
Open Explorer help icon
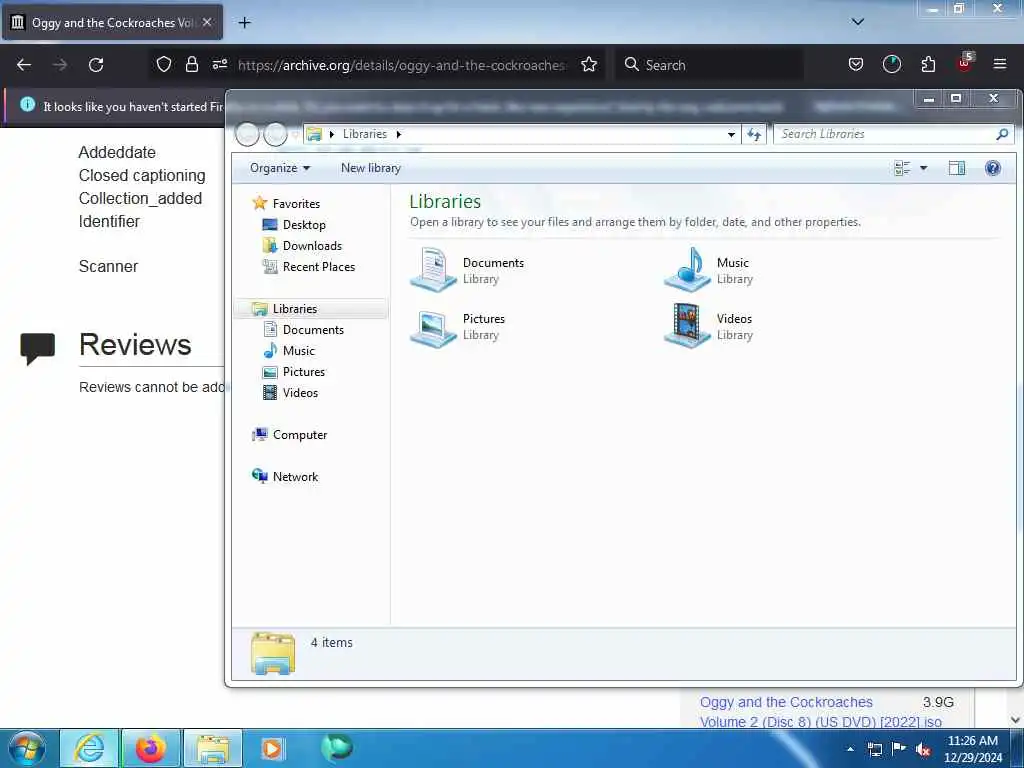(x=993, y=168)
